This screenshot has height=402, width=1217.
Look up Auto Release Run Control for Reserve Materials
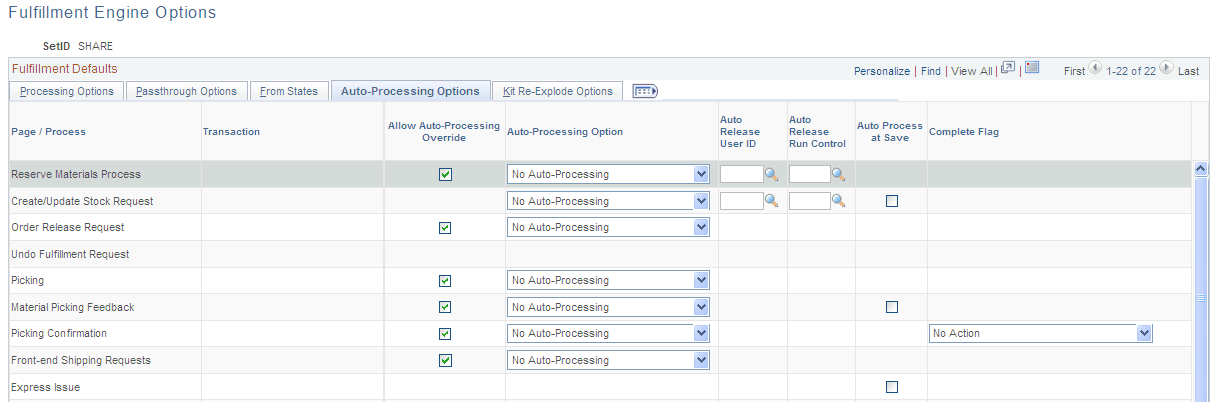[839, 174]
